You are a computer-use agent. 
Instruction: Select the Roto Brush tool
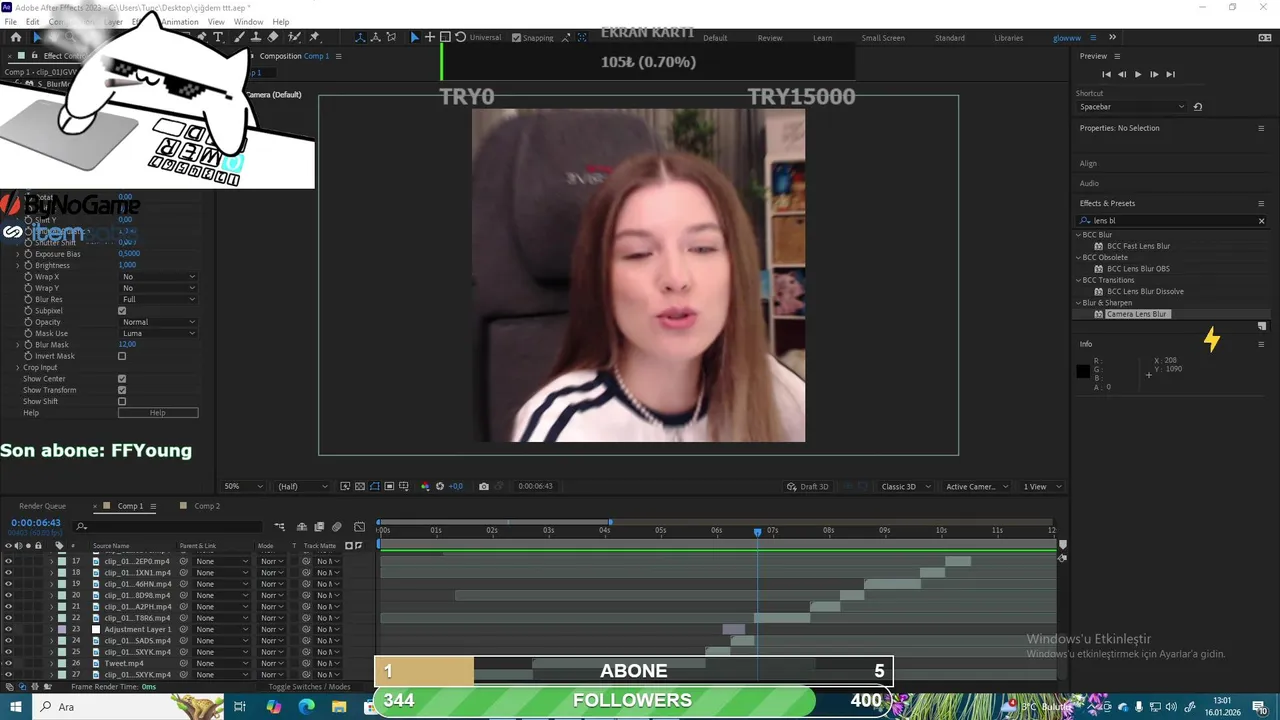(294, 37)
